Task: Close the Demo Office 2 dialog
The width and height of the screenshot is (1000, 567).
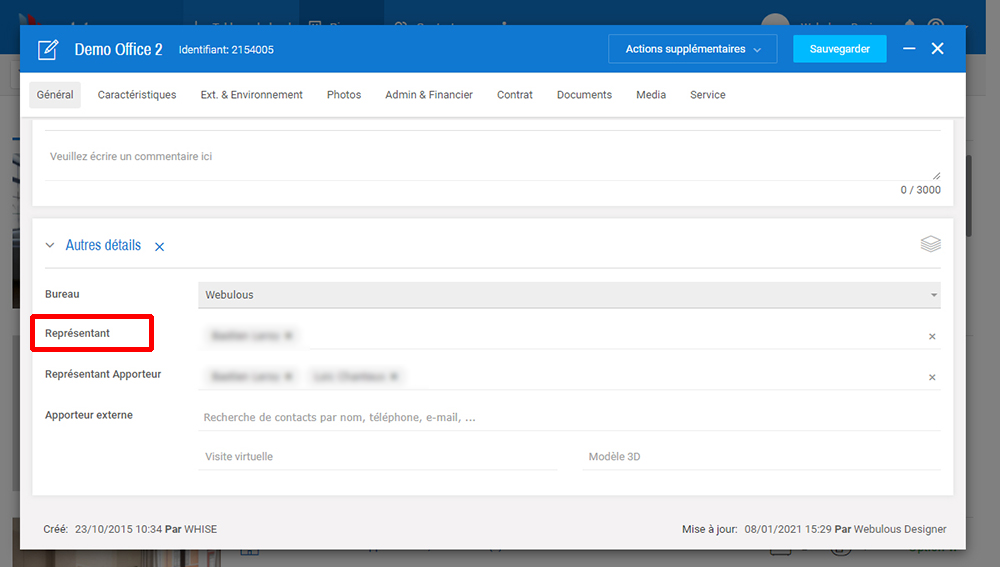Action: tap(938, 48)
